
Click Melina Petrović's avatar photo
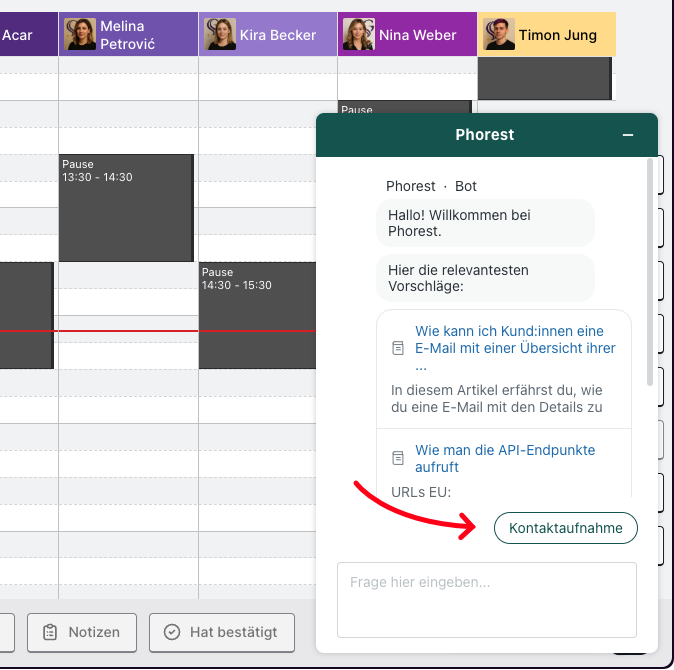pyautogui.click(x=81, y=34)
